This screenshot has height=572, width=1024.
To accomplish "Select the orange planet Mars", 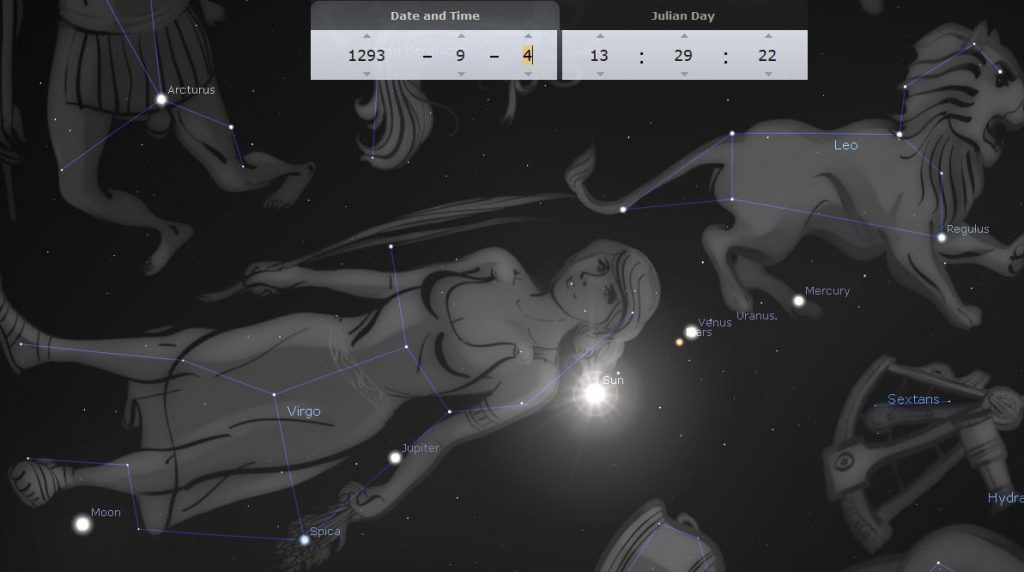I will click(x=679, y=342).
